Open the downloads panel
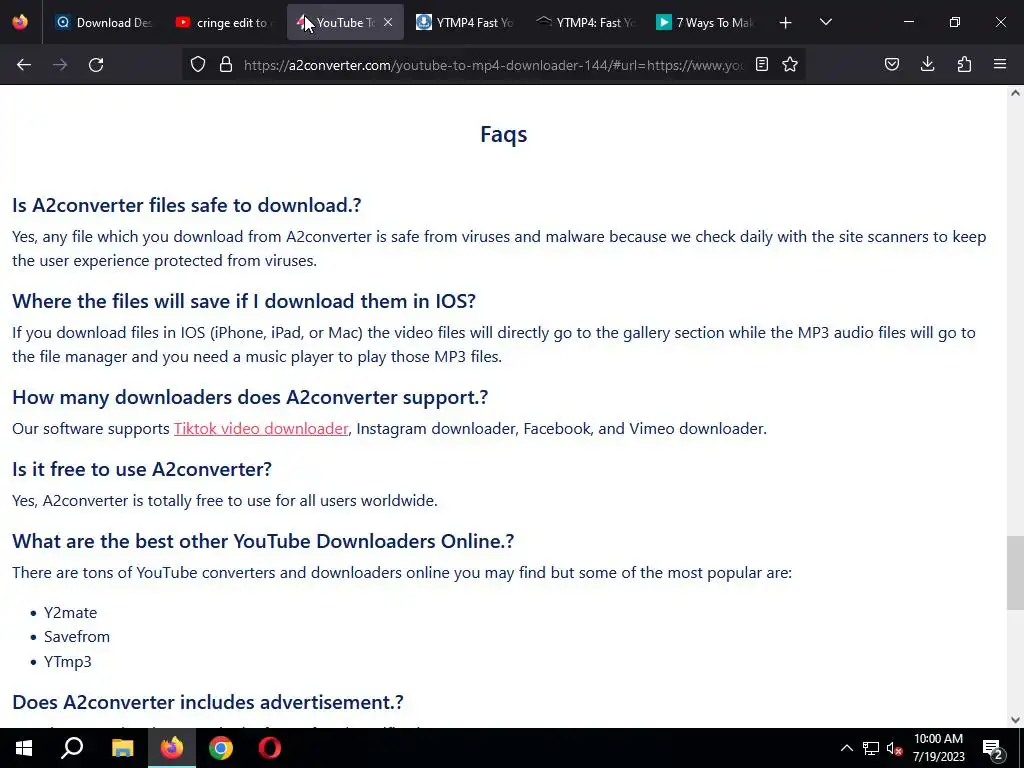This screenshot has width=1024, height=768. pos(927,65)
